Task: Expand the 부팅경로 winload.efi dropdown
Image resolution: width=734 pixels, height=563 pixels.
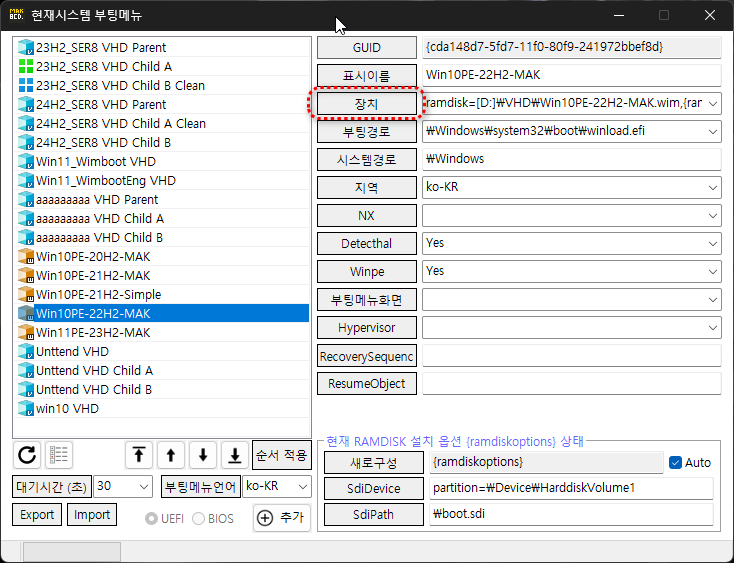Action: (712, 132)
